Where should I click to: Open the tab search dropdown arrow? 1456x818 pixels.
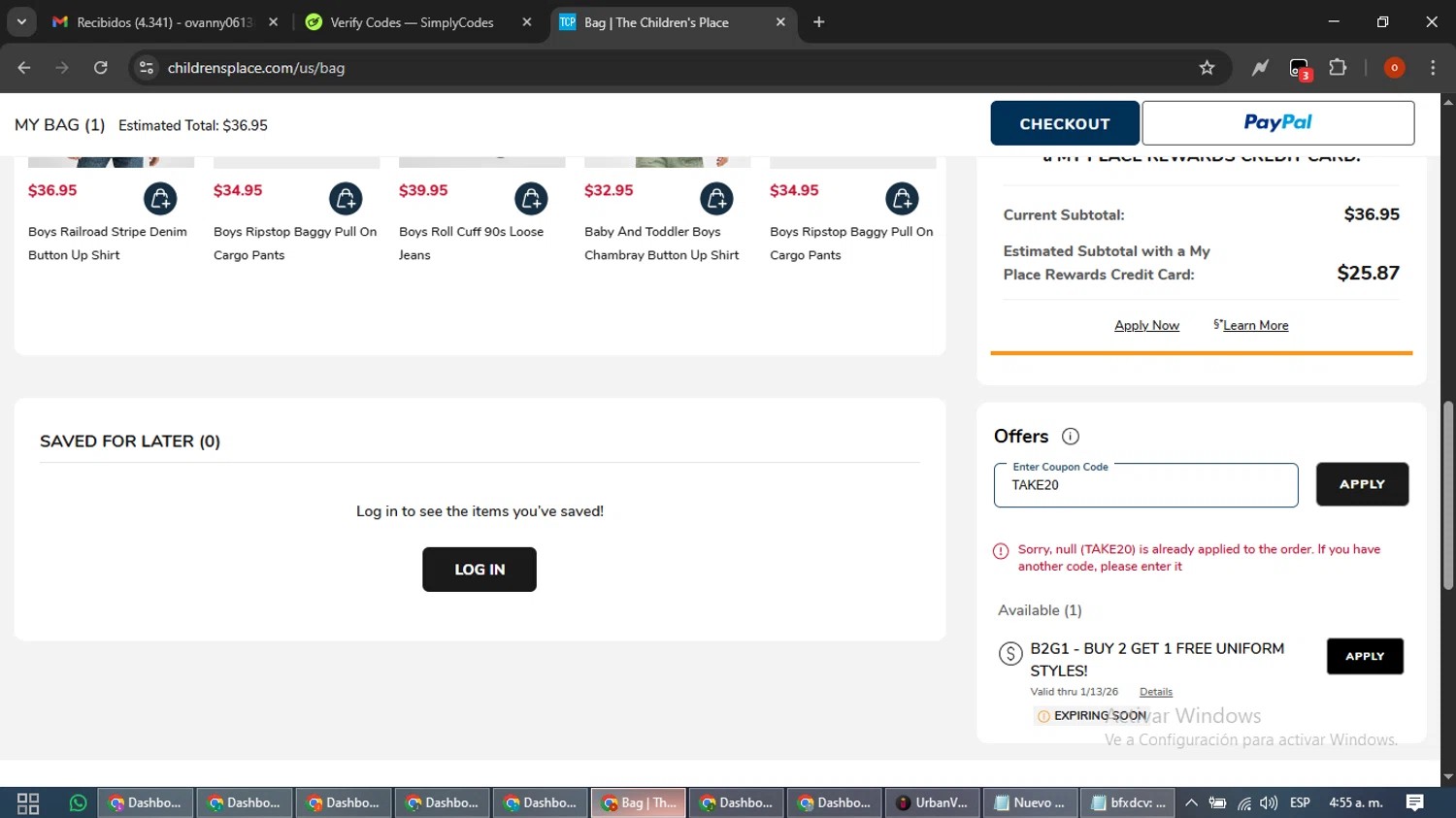click(21, 21)
